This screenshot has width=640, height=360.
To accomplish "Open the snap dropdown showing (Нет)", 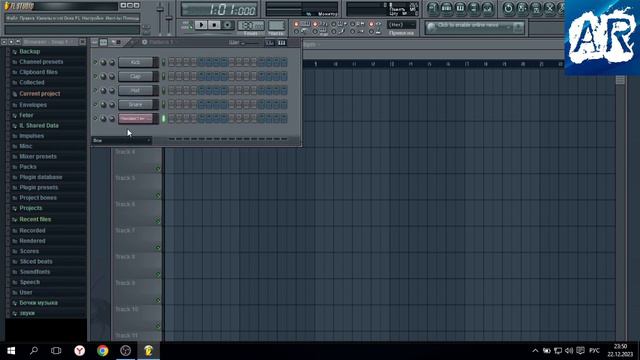I will click(x=401, y=25).
